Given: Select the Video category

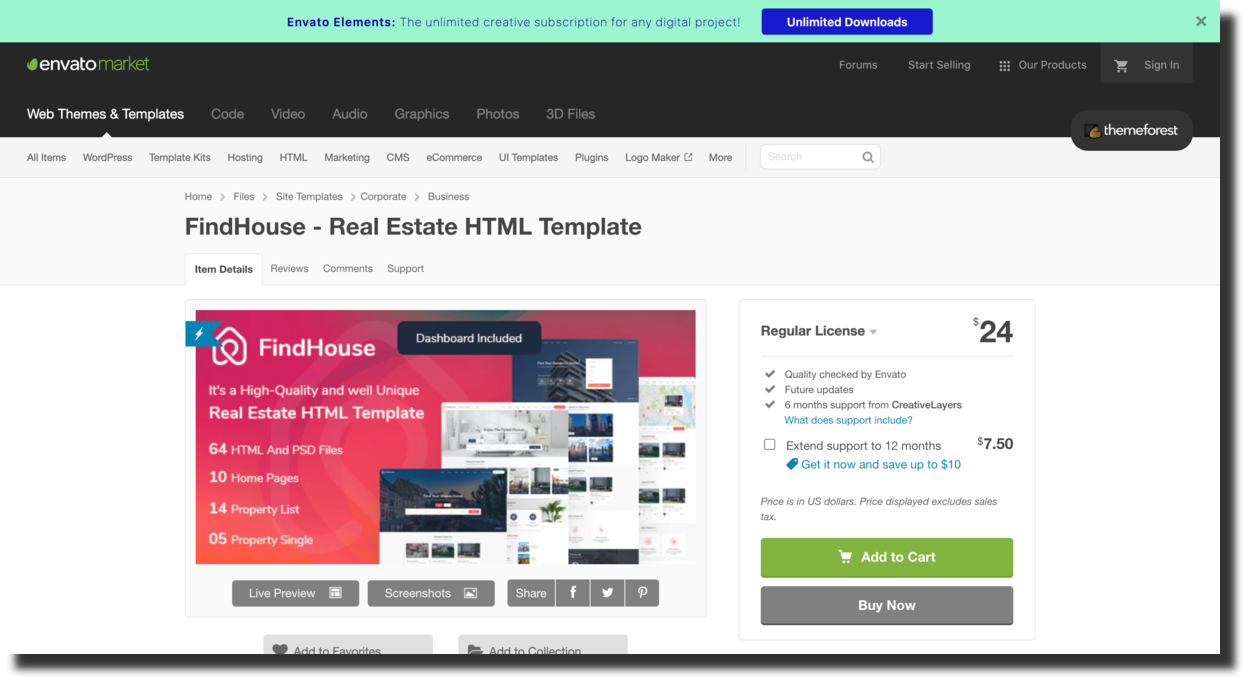Looking at the screenshot, I should pos(288,114).
